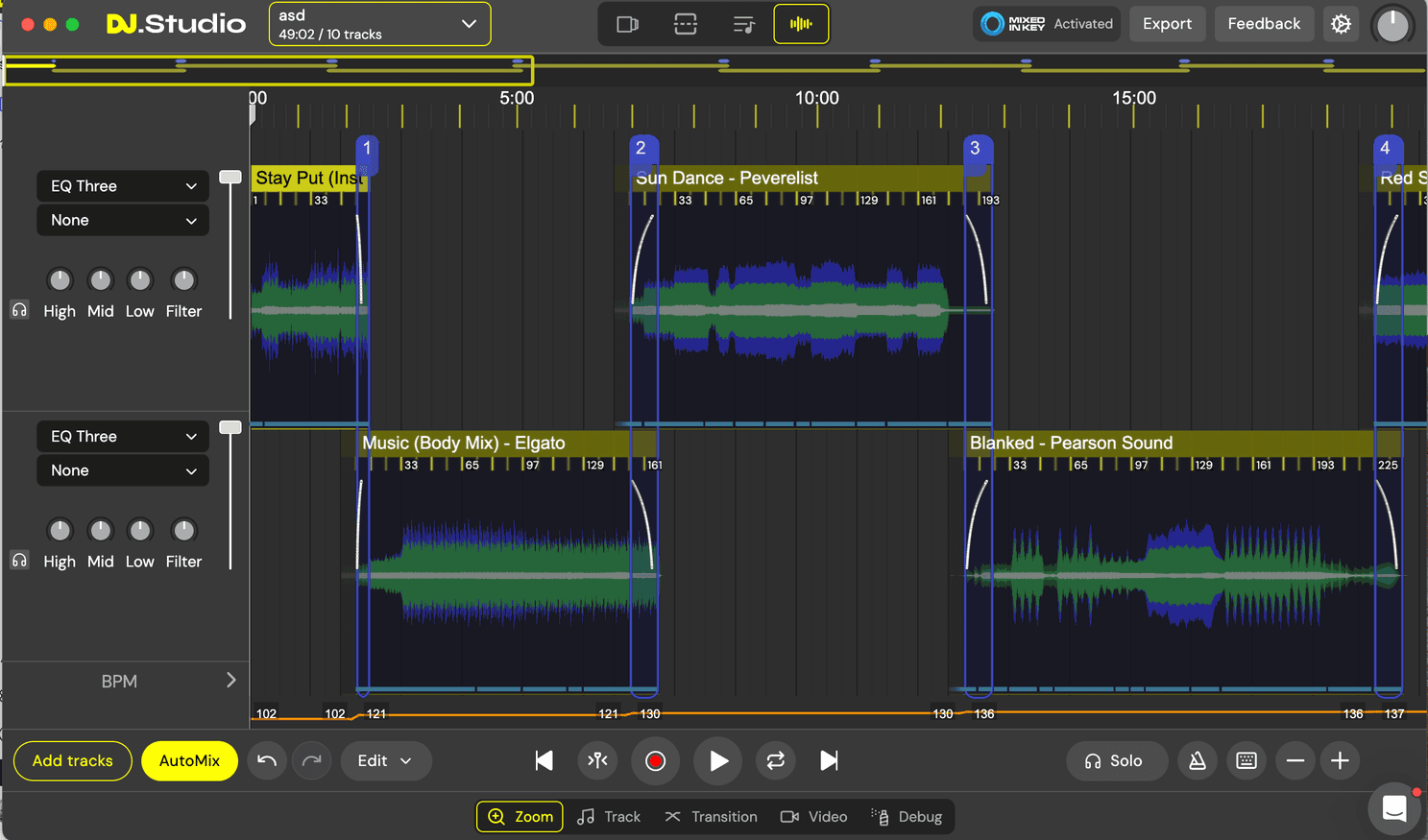
Task: Undo the last action
Action: coord(267,760)
